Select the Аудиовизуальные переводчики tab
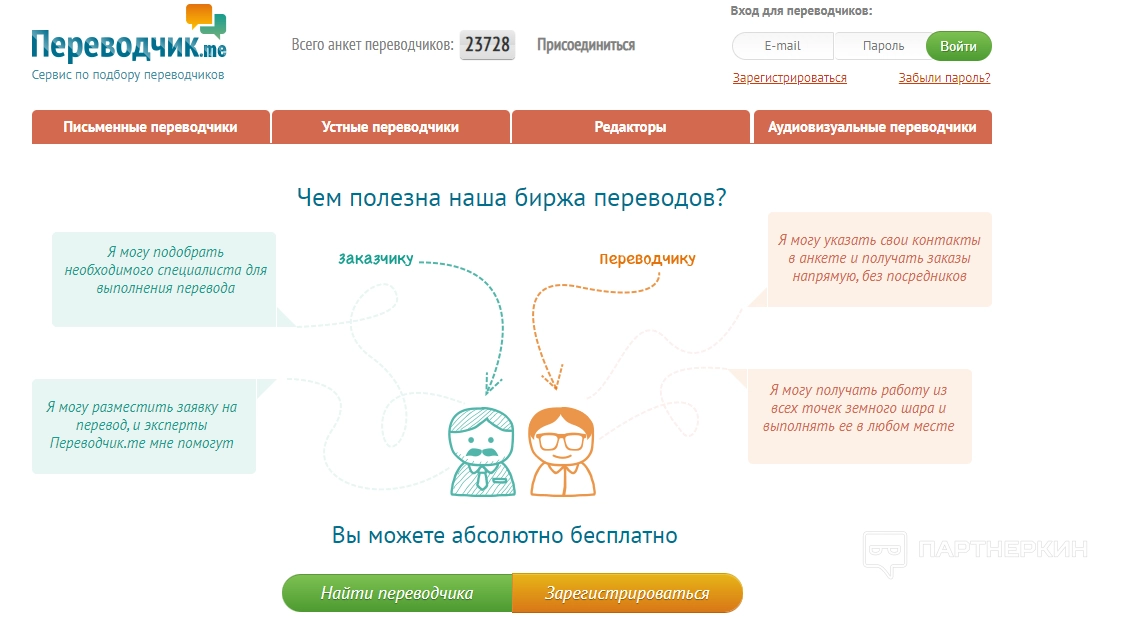This screenshot has height=631, width=1139. pyautogui.click(x=872, y=127)
